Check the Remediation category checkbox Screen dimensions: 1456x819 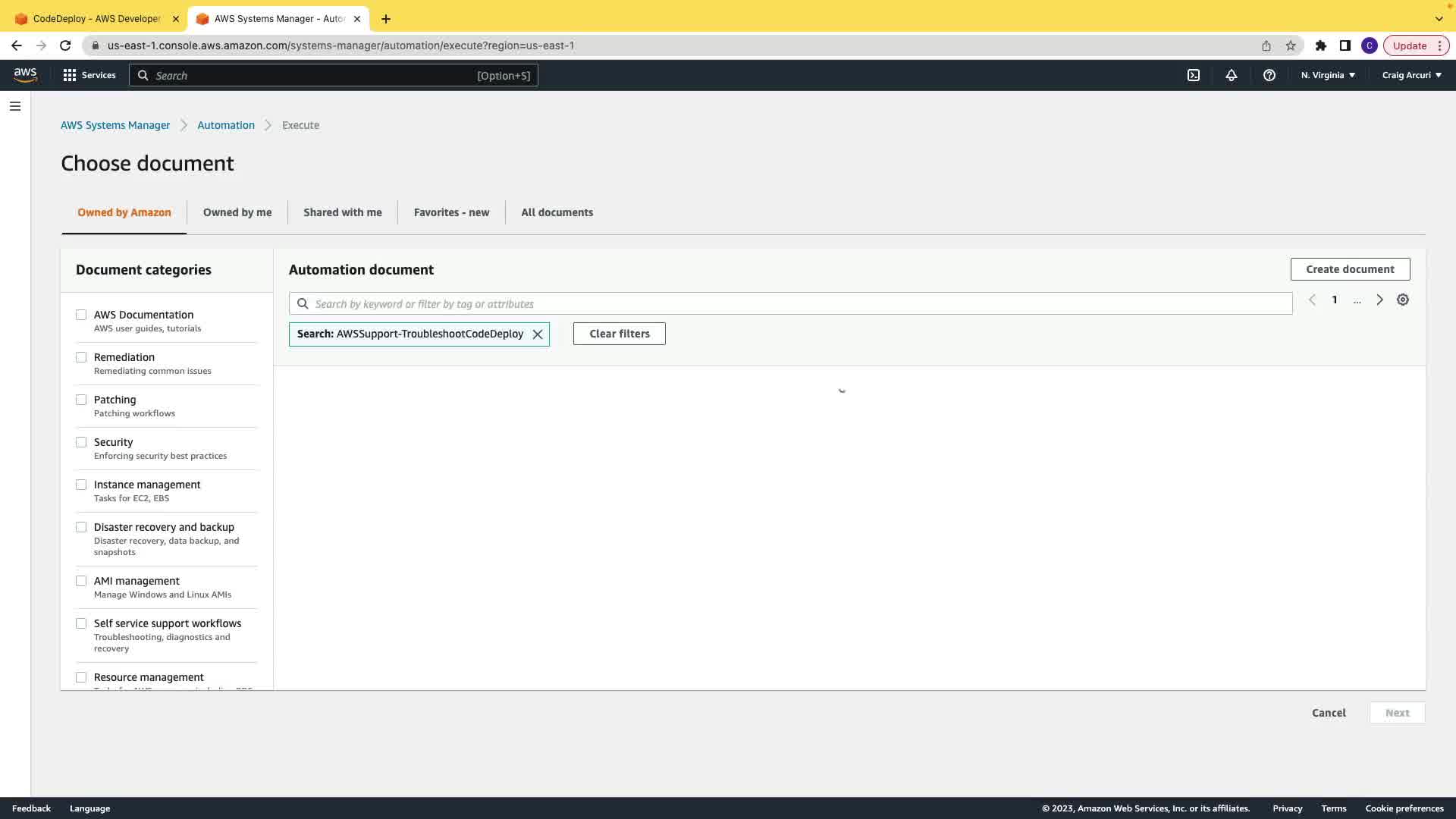81,357
